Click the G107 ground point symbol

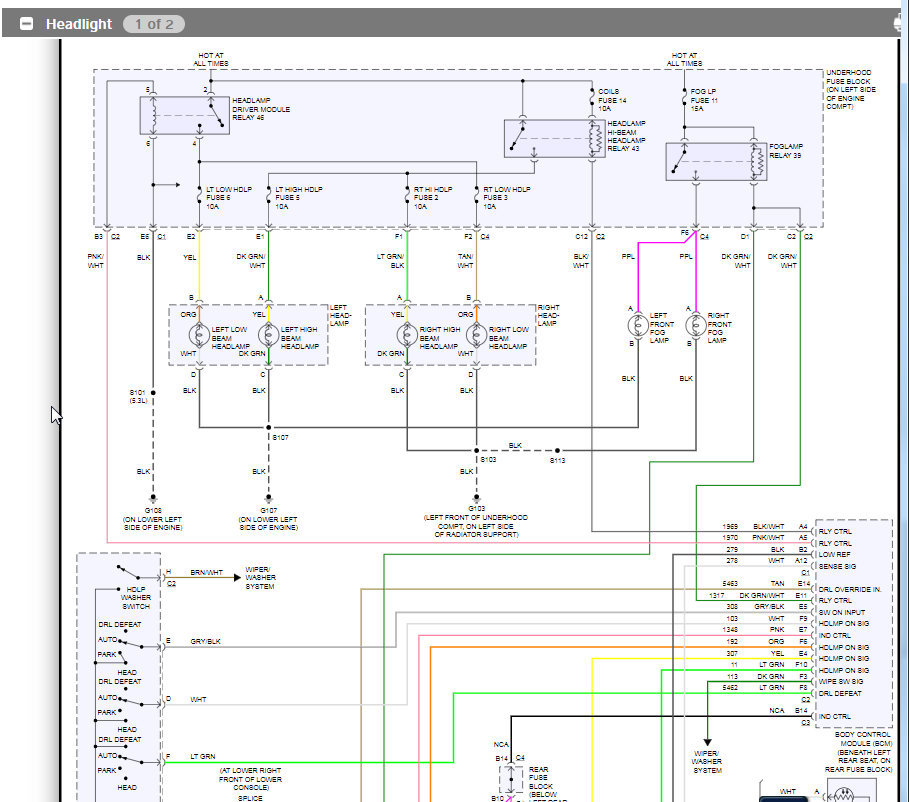tap(268, 498)
